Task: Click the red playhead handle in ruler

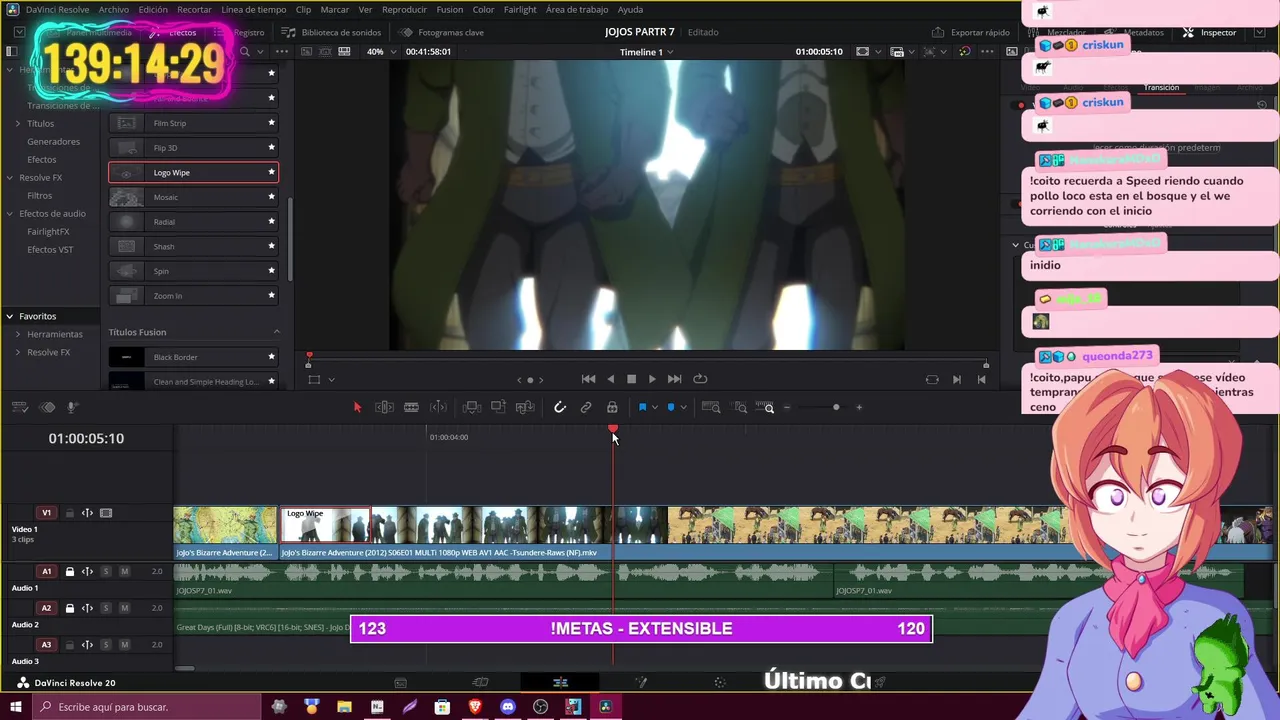Action: click(613, 429)
